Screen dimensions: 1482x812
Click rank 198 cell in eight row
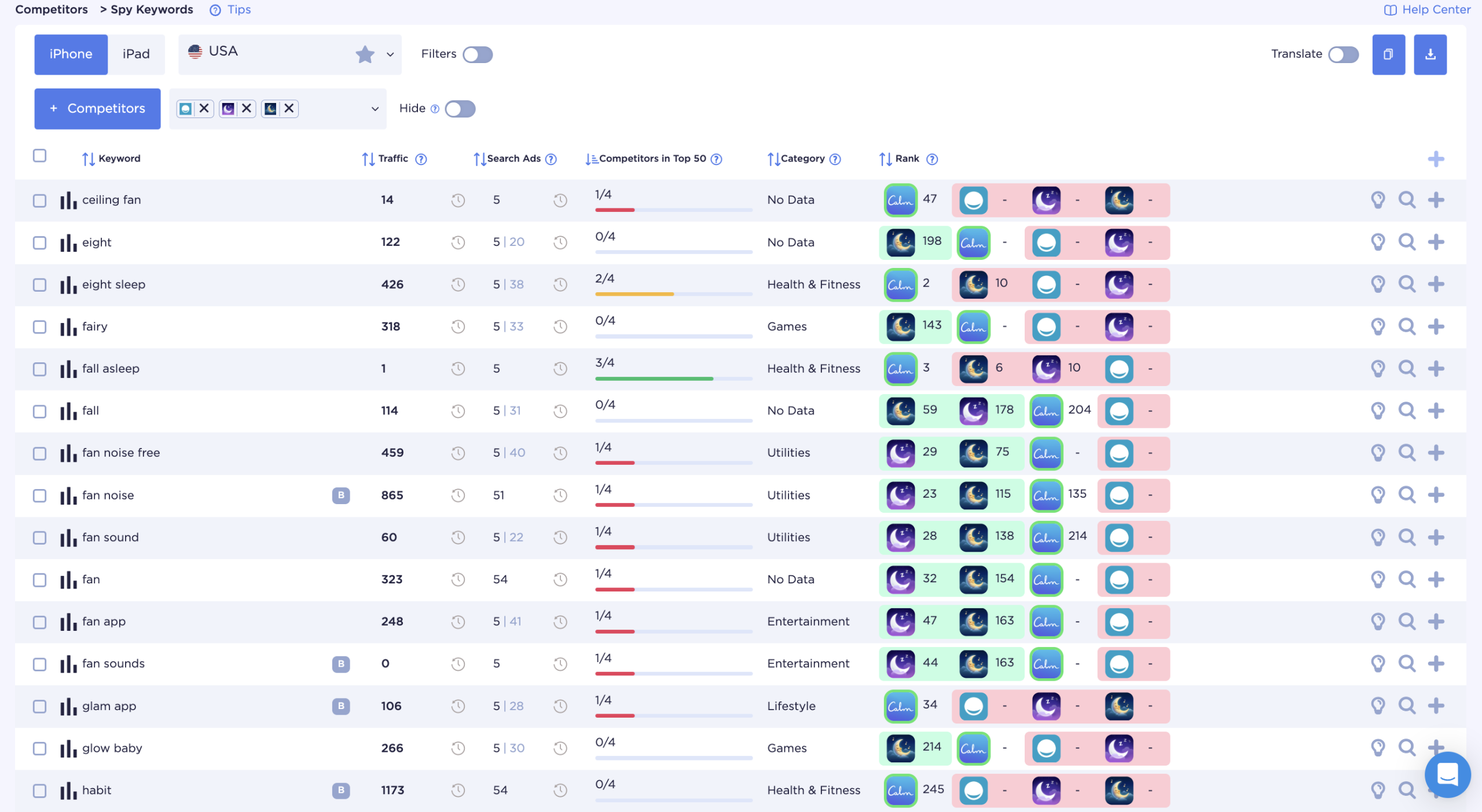(915, 242)
